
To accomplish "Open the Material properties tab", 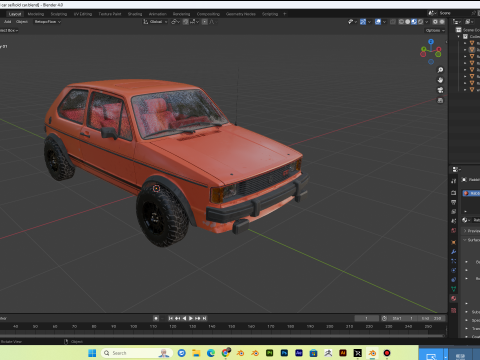I will (454, 298).
